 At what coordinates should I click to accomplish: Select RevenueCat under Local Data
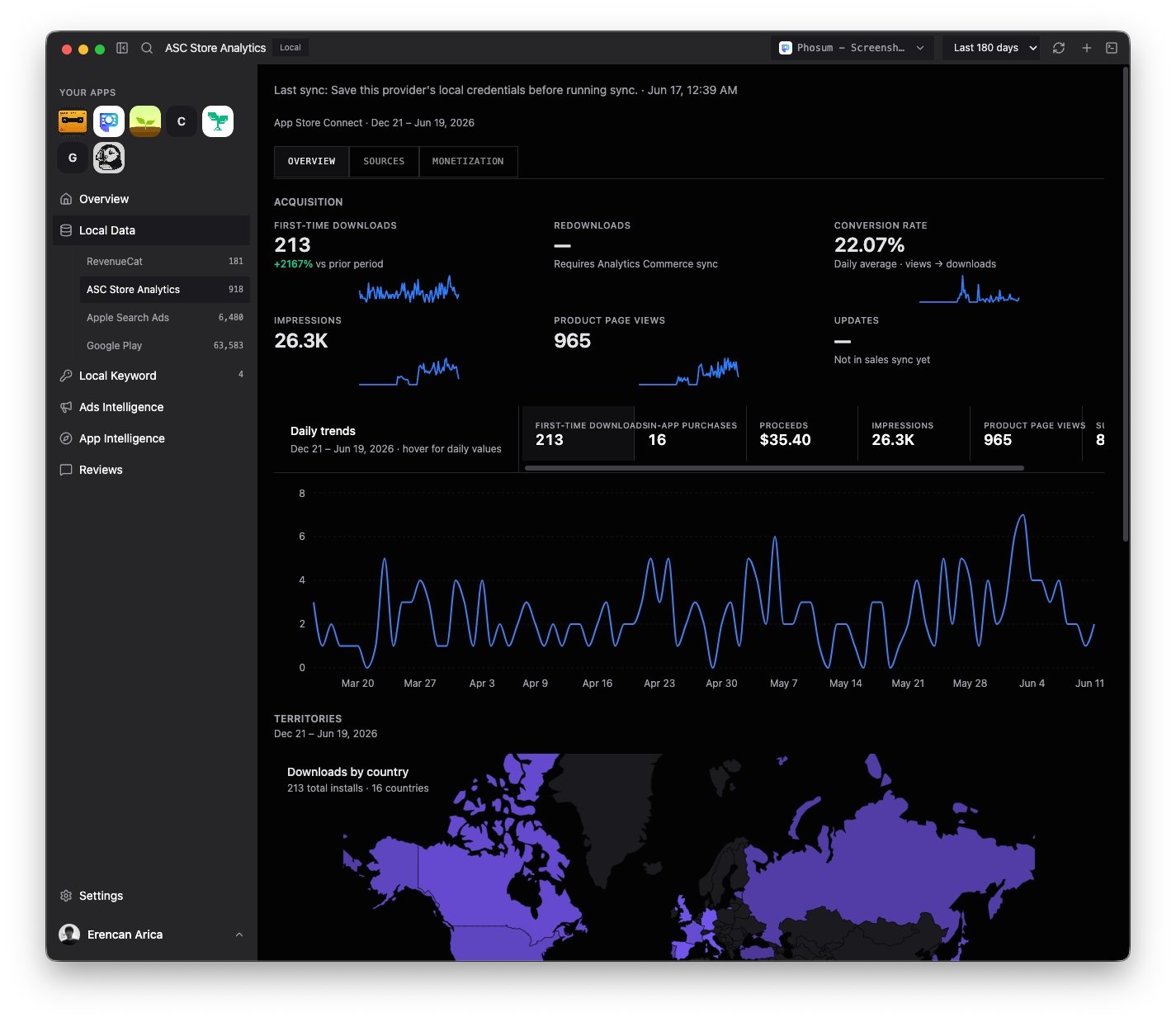click(x=164, y=262)
